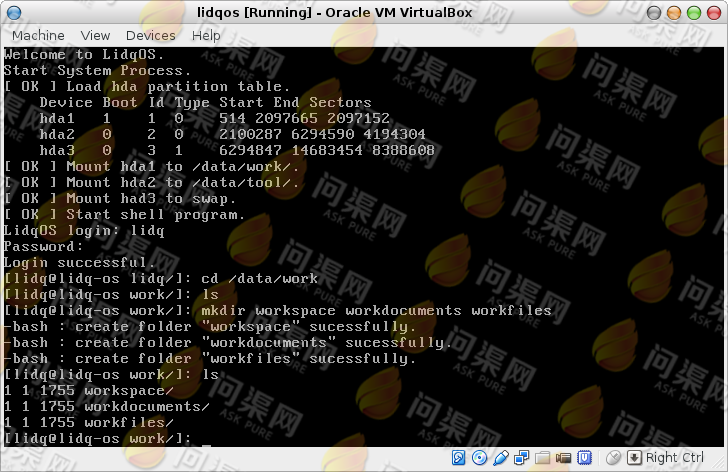The image size is (728, 472).
Task: Click the '1755 workdocuments/' listing row
Action: [107, 407]
